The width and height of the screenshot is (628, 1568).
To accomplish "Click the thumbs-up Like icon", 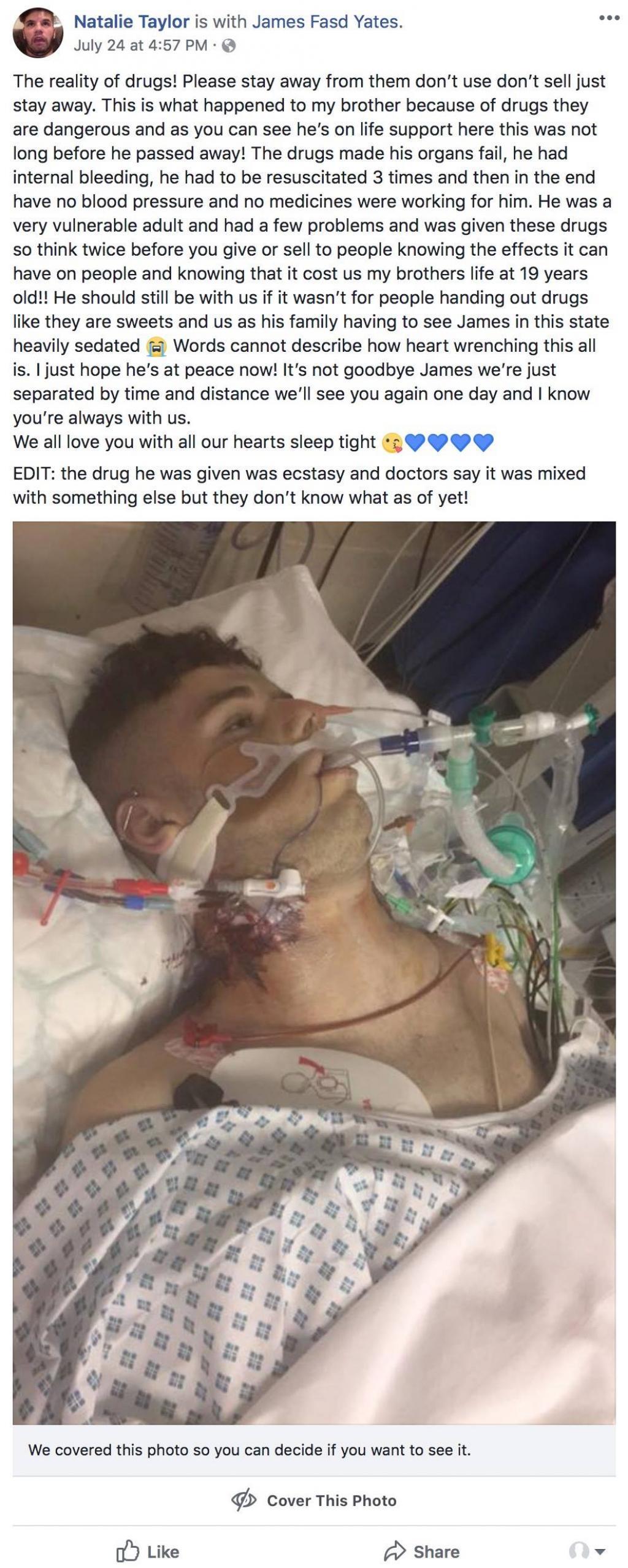I will (128, 1551).
